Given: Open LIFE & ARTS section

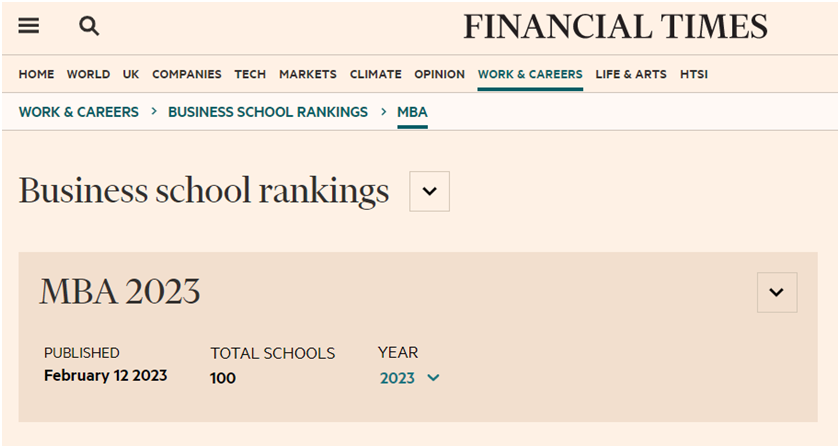Looking at the screenshot, I should [631, 74].
